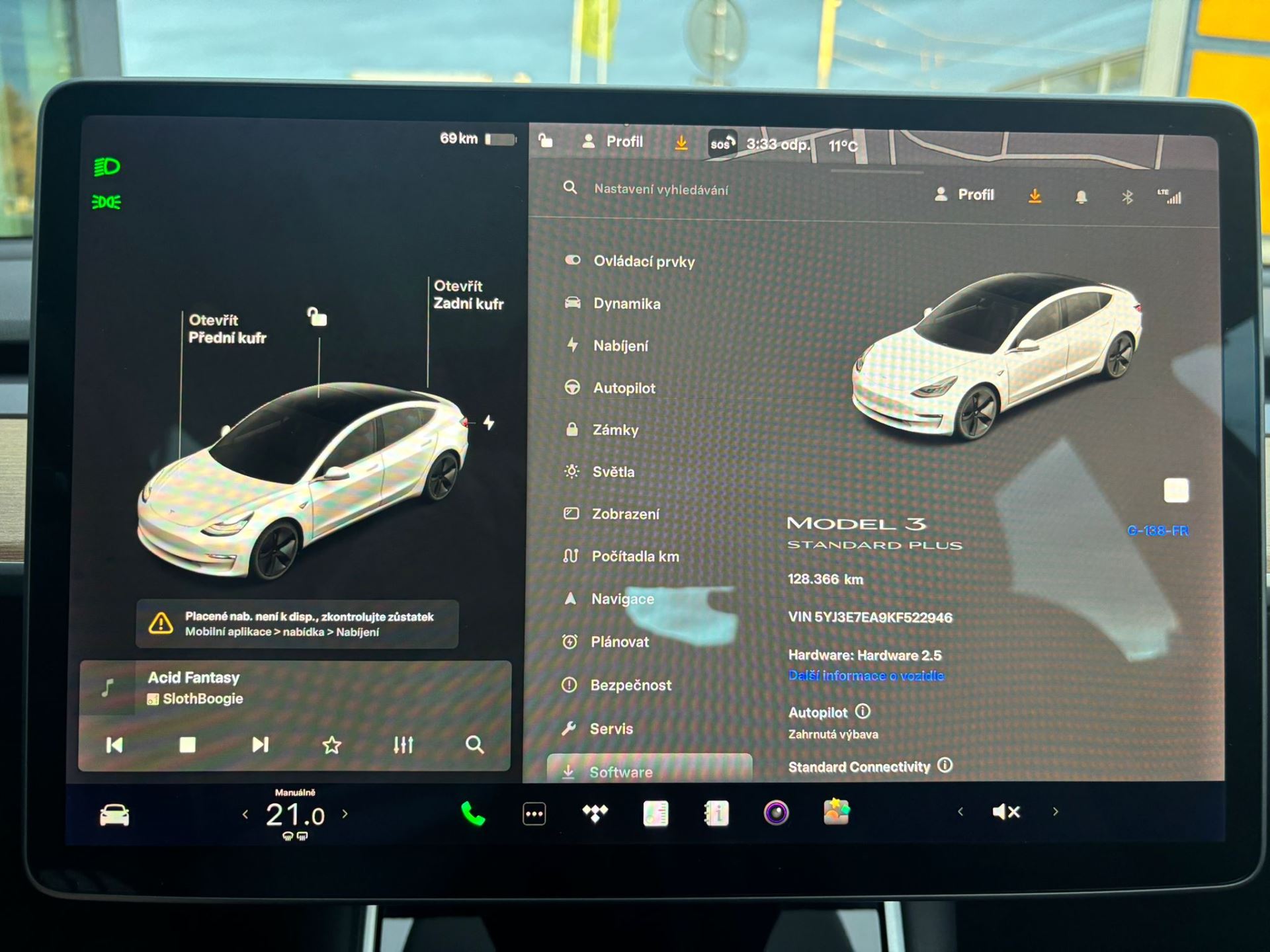Open Zobrazení display settings
The height and width of the screenshot is (952, 1270).
coord(611,514)
